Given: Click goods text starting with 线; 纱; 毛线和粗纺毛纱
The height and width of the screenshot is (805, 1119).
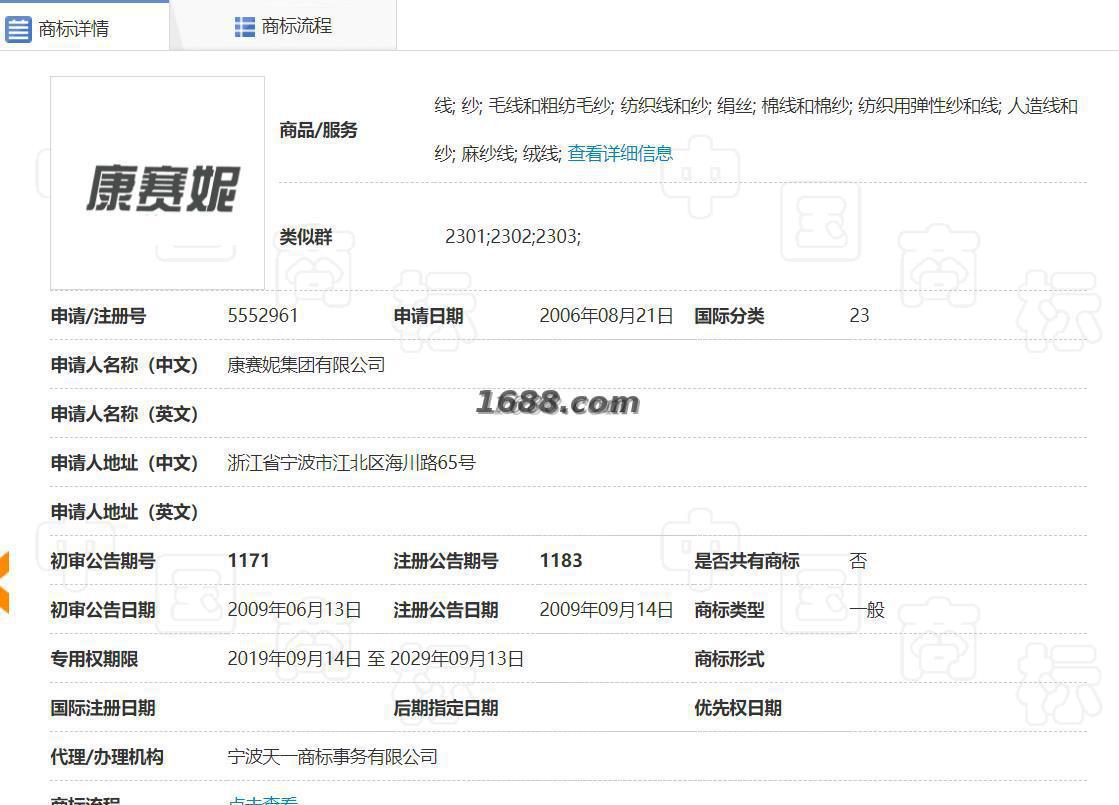Looking at the screenshot, I should (756, 129).
